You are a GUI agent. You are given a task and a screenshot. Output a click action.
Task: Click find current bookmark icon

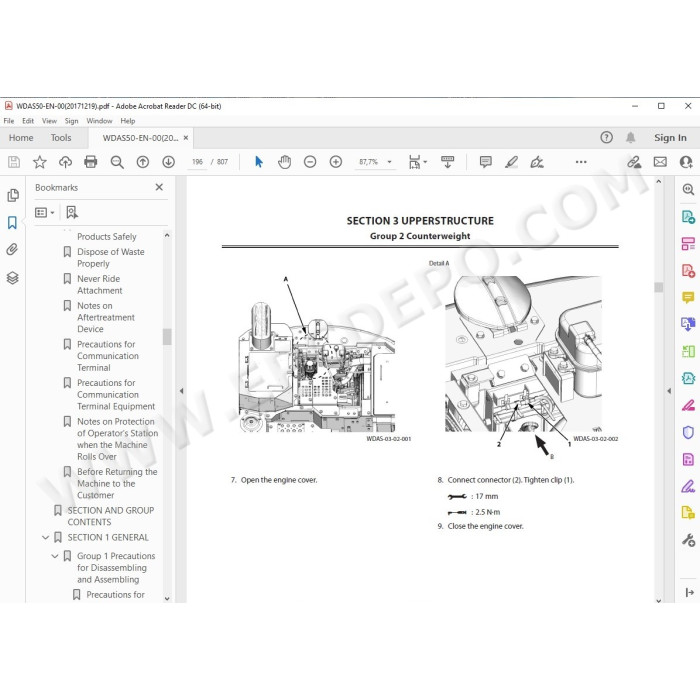[x=71, y=212]
